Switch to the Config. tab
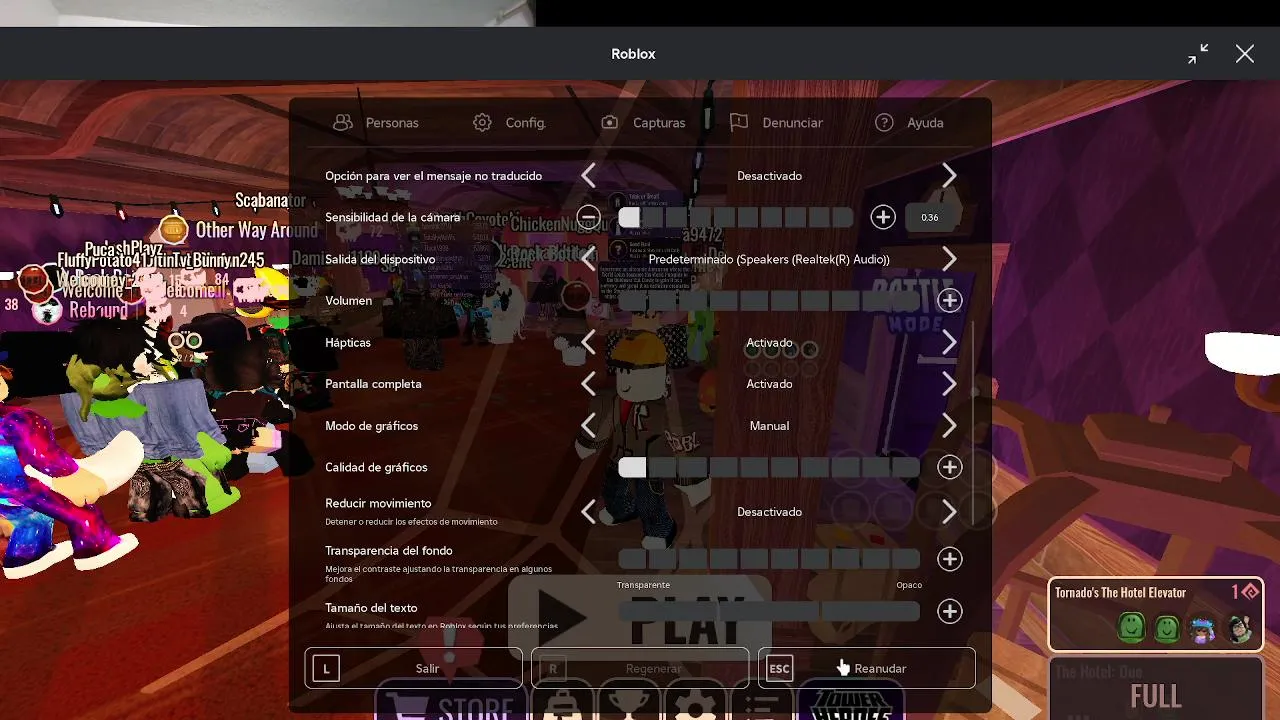 pos(509,122)
